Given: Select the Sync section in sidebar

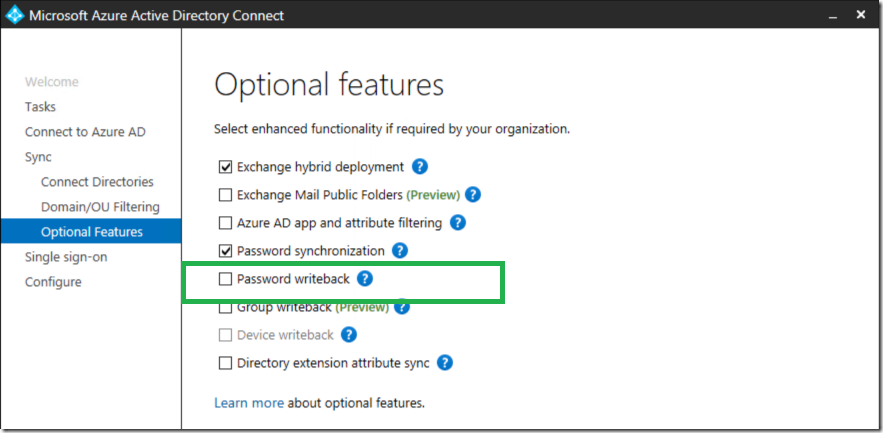Looking at the screenshot, I should pos(38,157).
